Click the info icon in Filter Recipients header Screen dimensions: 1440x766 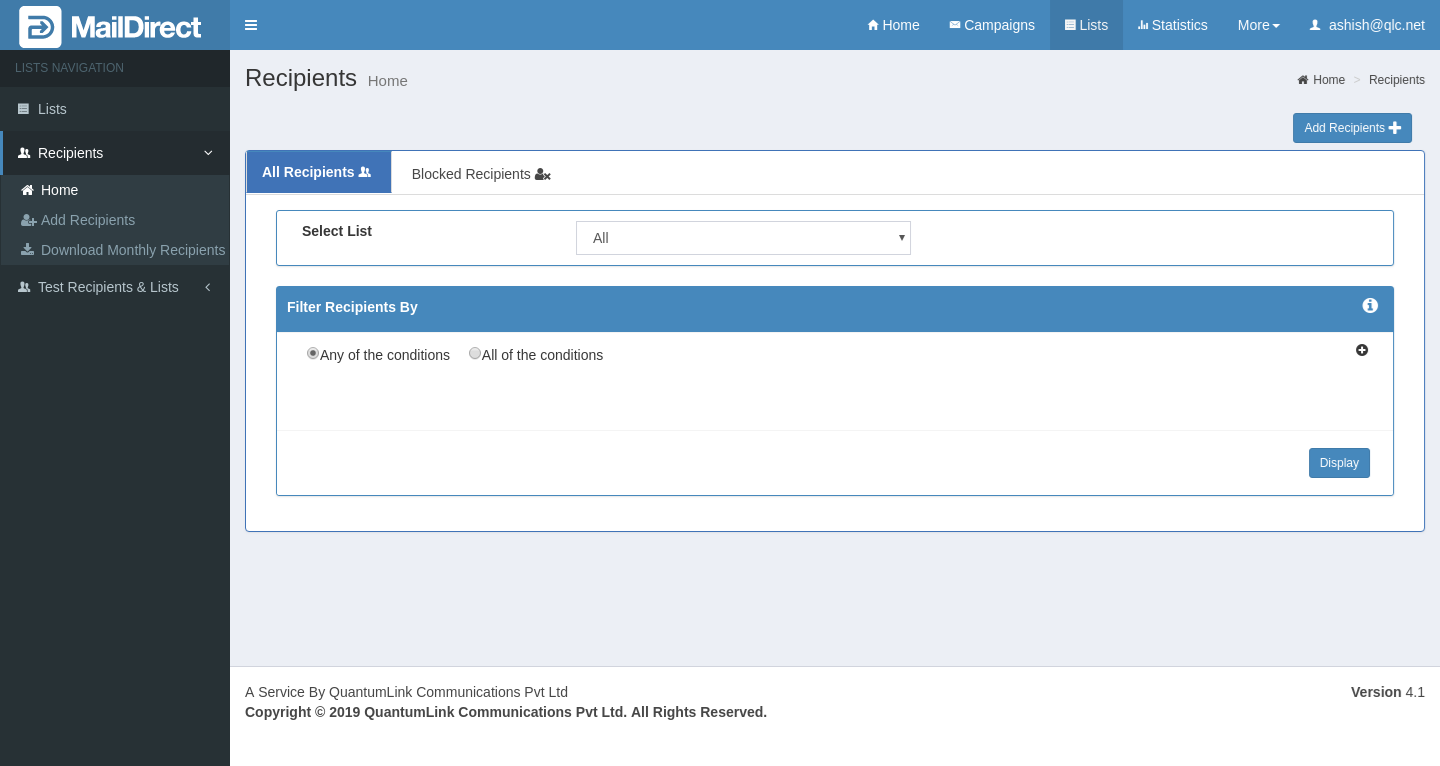[x=1370, y=306]
